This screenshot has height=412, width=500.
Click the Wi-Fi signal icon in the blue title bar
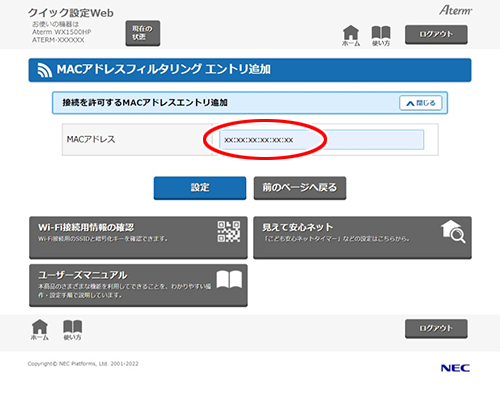coord(44,70)
